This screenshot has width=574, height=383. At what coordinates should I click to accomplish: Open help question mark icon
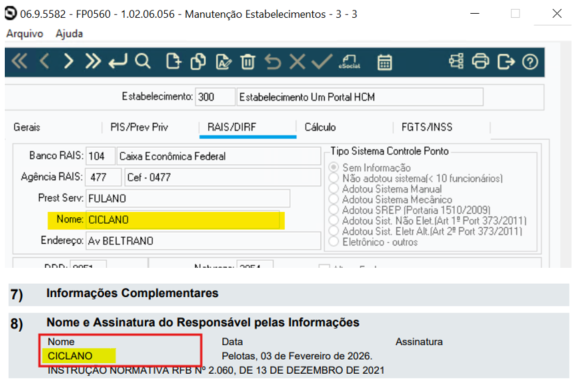coord(530,62)
